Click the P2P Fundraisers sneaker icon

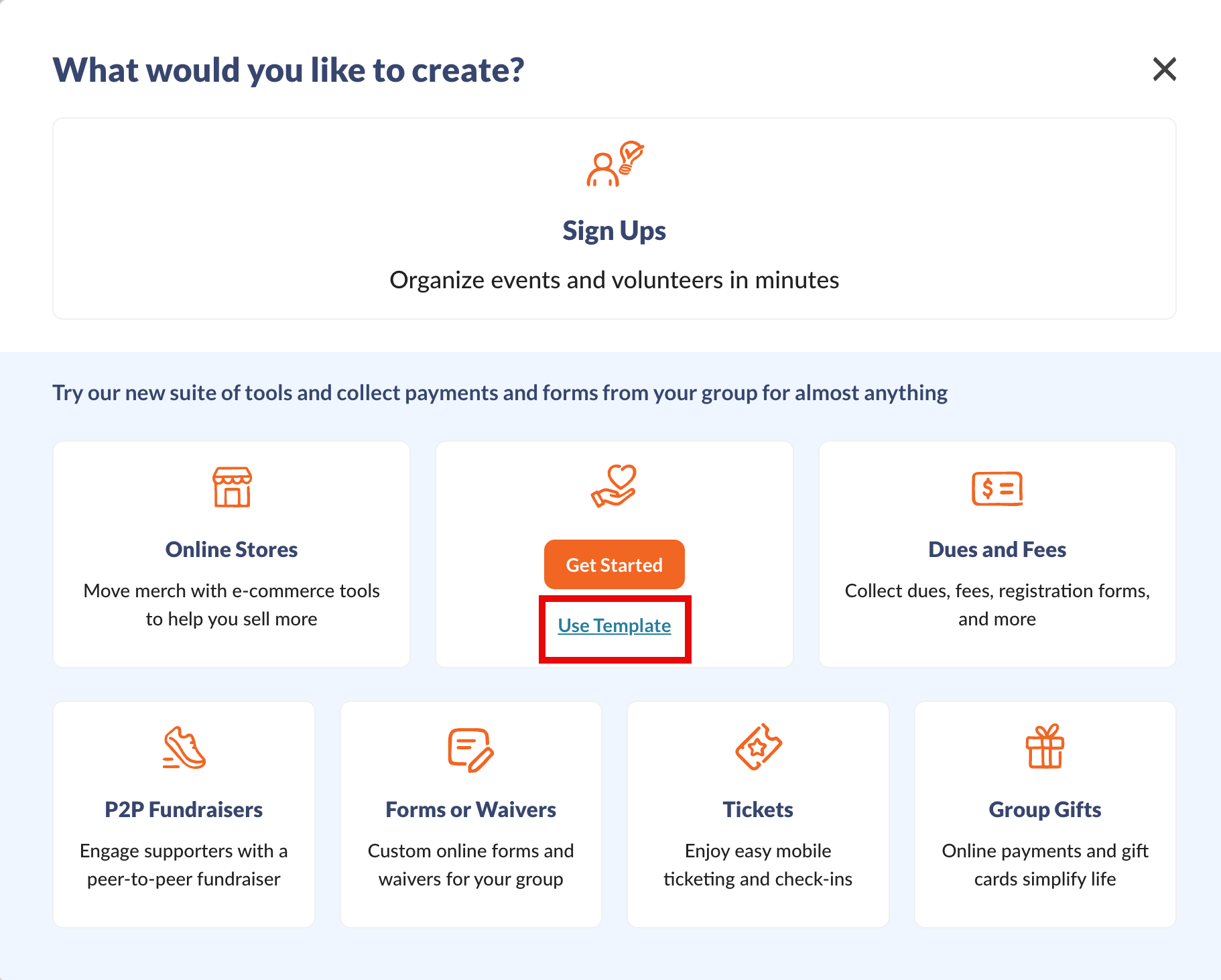click(184, 747)
